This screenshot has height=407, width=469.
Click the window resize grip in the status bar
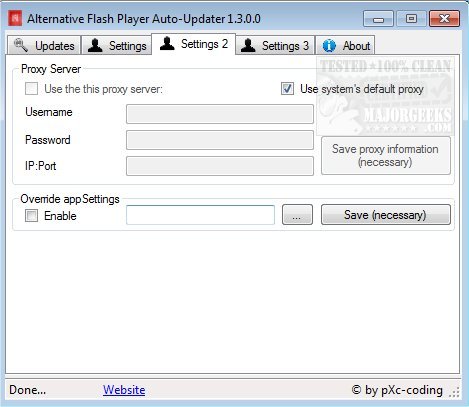click(455, 392)
